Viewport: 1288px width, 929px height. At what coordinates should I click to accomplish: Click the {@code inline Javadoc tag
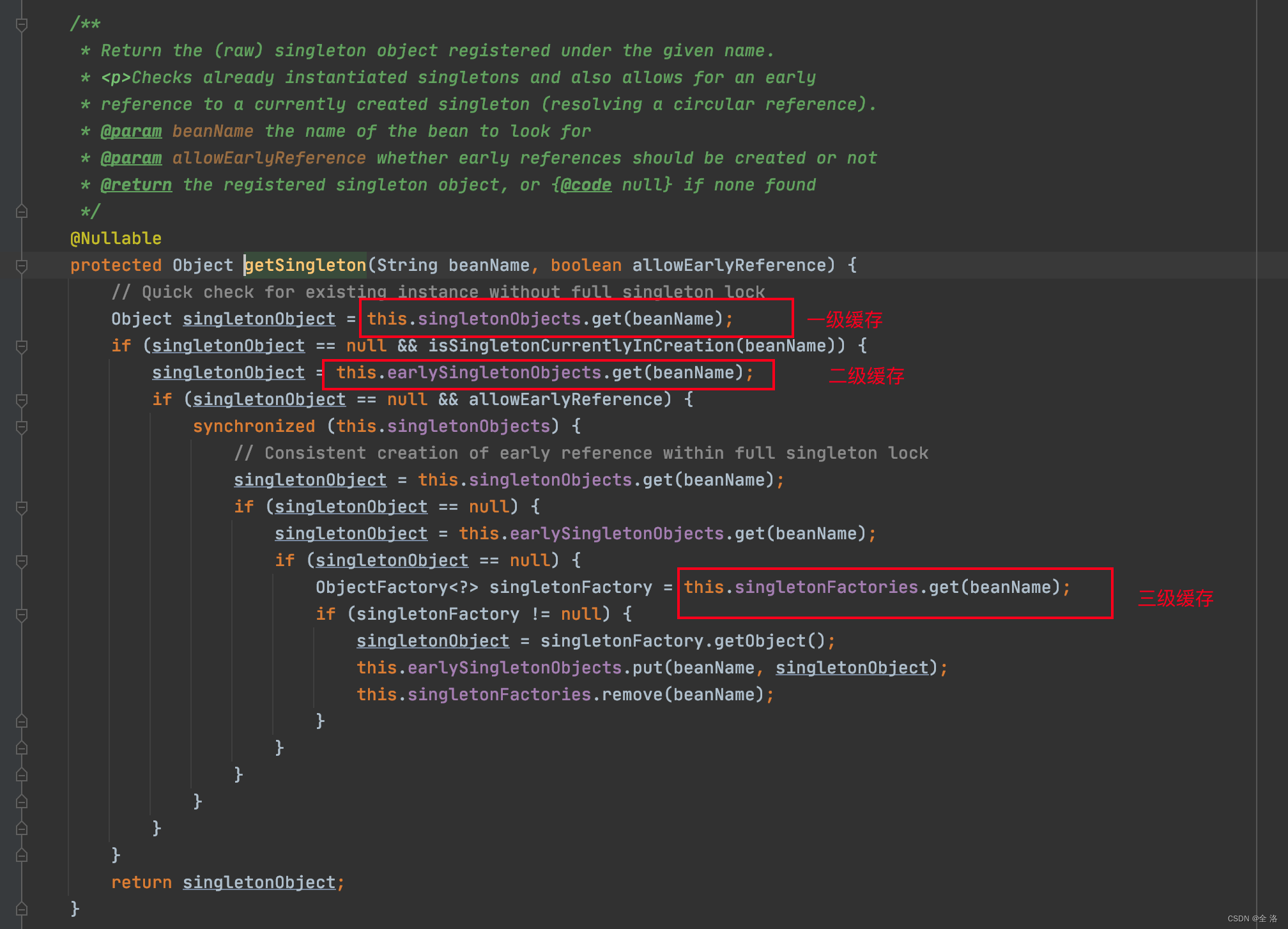[x=581, y=185]
